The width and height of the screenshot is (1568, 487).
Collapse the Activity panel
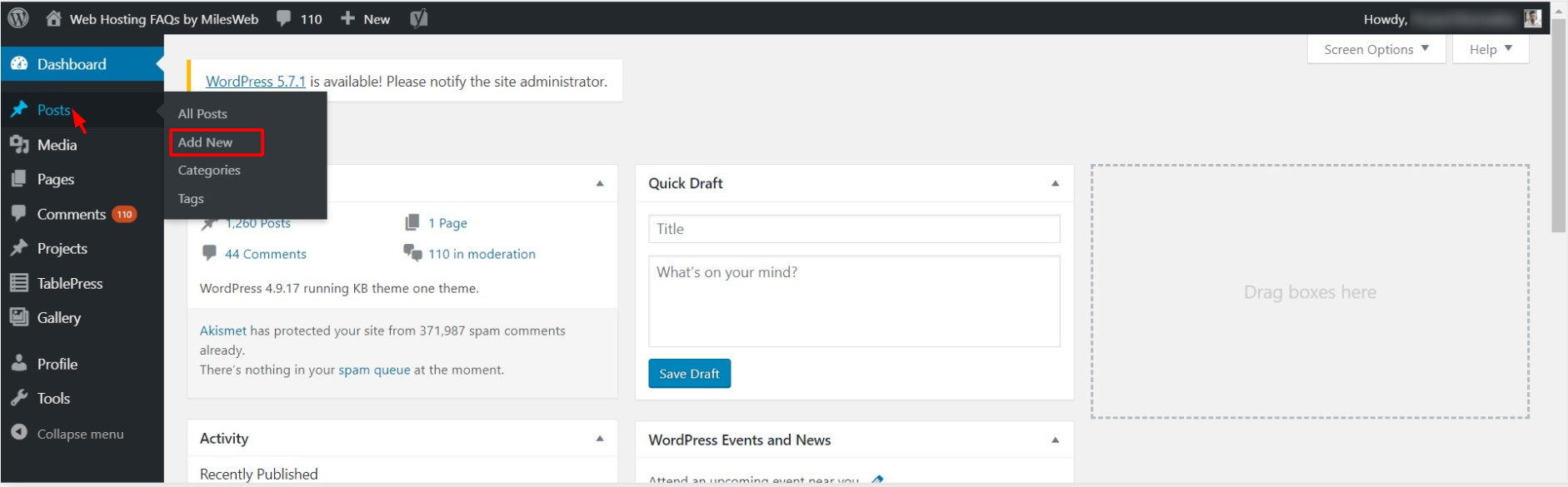[x=600, y=439]
